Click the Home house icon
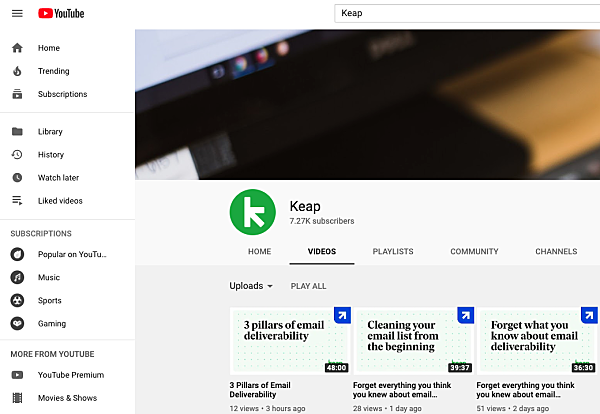Viewport: 600px width, 414px height. (x=17, y=48)
